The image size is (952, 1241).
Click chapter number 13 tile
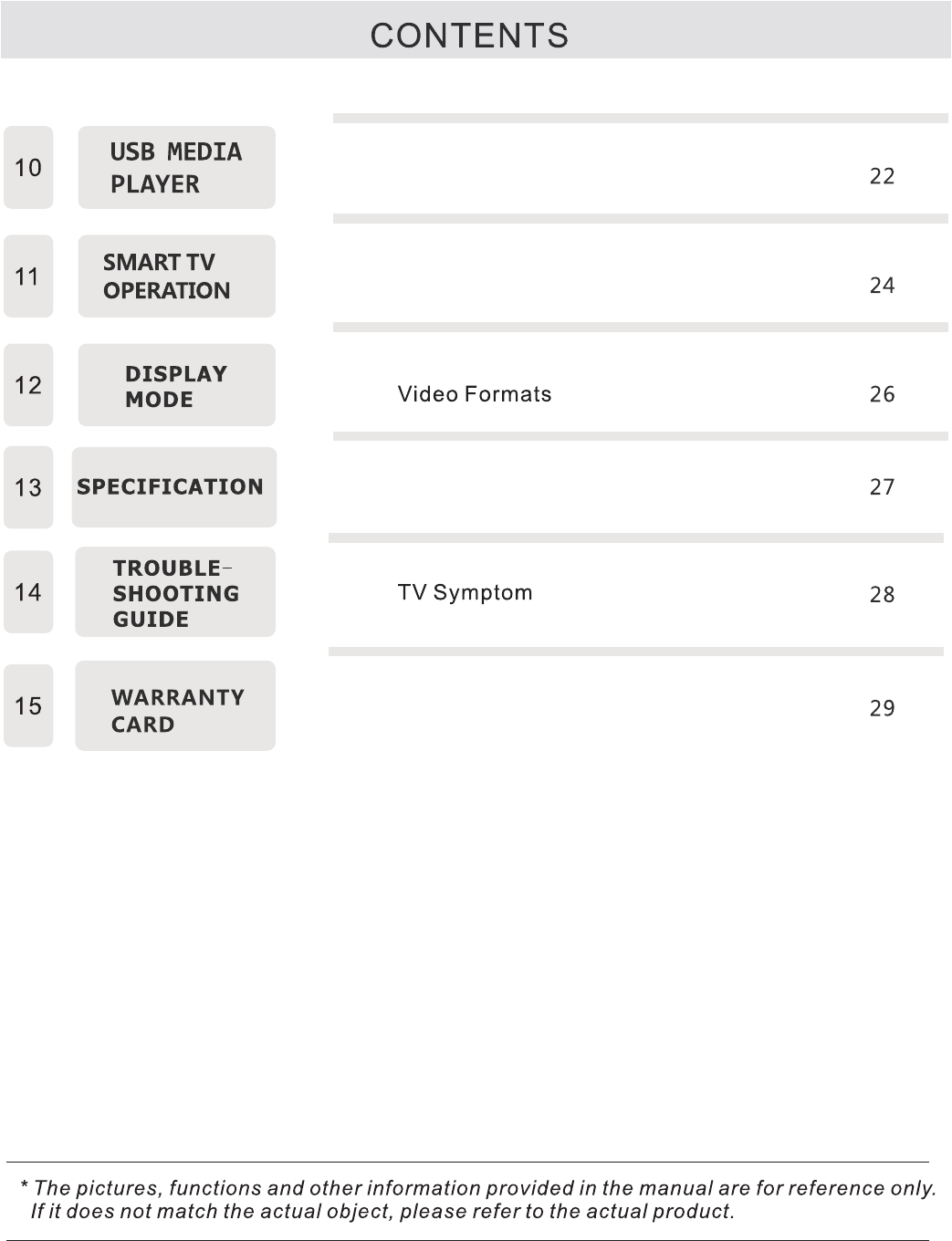click(28, 487)
